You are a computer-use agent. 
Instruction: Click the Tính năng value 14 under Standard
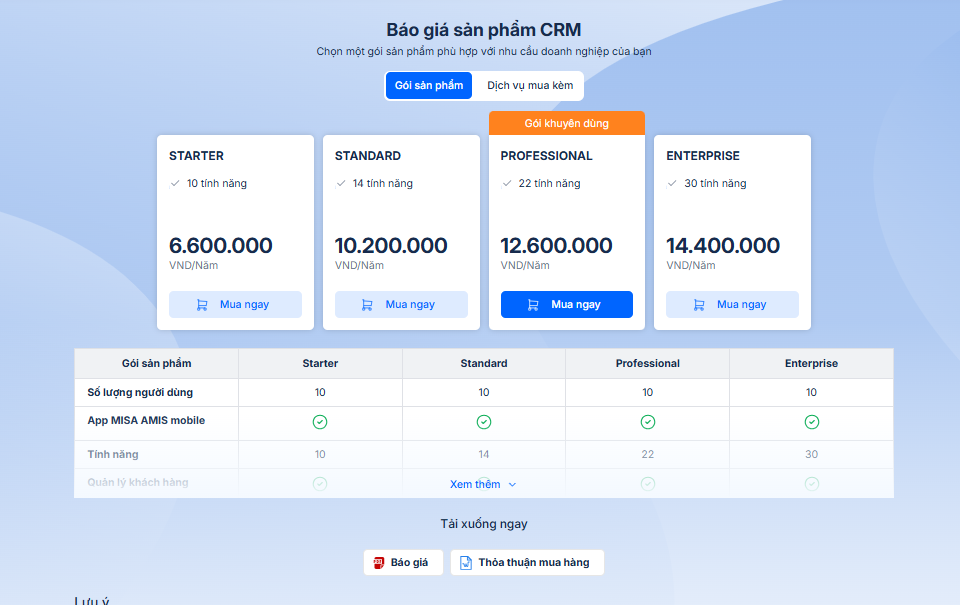pyautogui.click(x=484, y=454)
